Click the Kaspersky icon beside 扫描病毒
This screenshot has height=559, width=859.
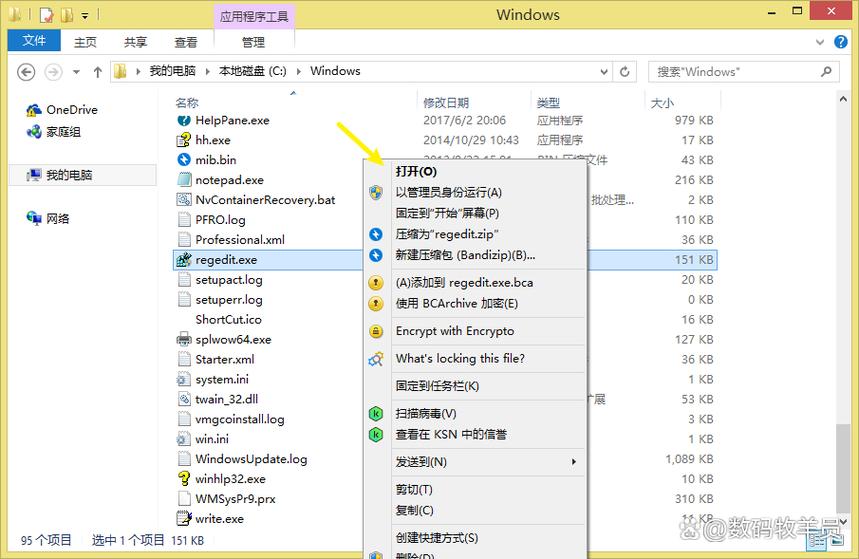[376, 414]
